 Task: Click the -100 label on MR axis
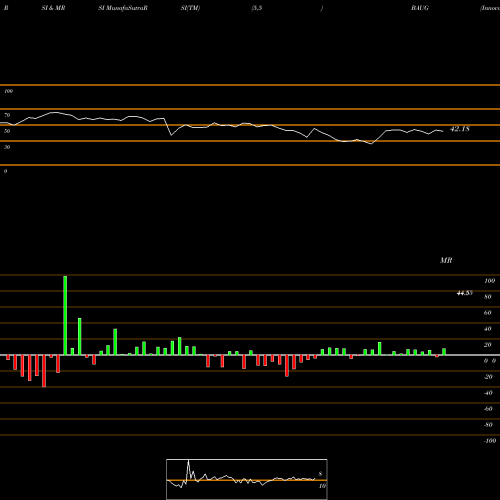[489, 441]
